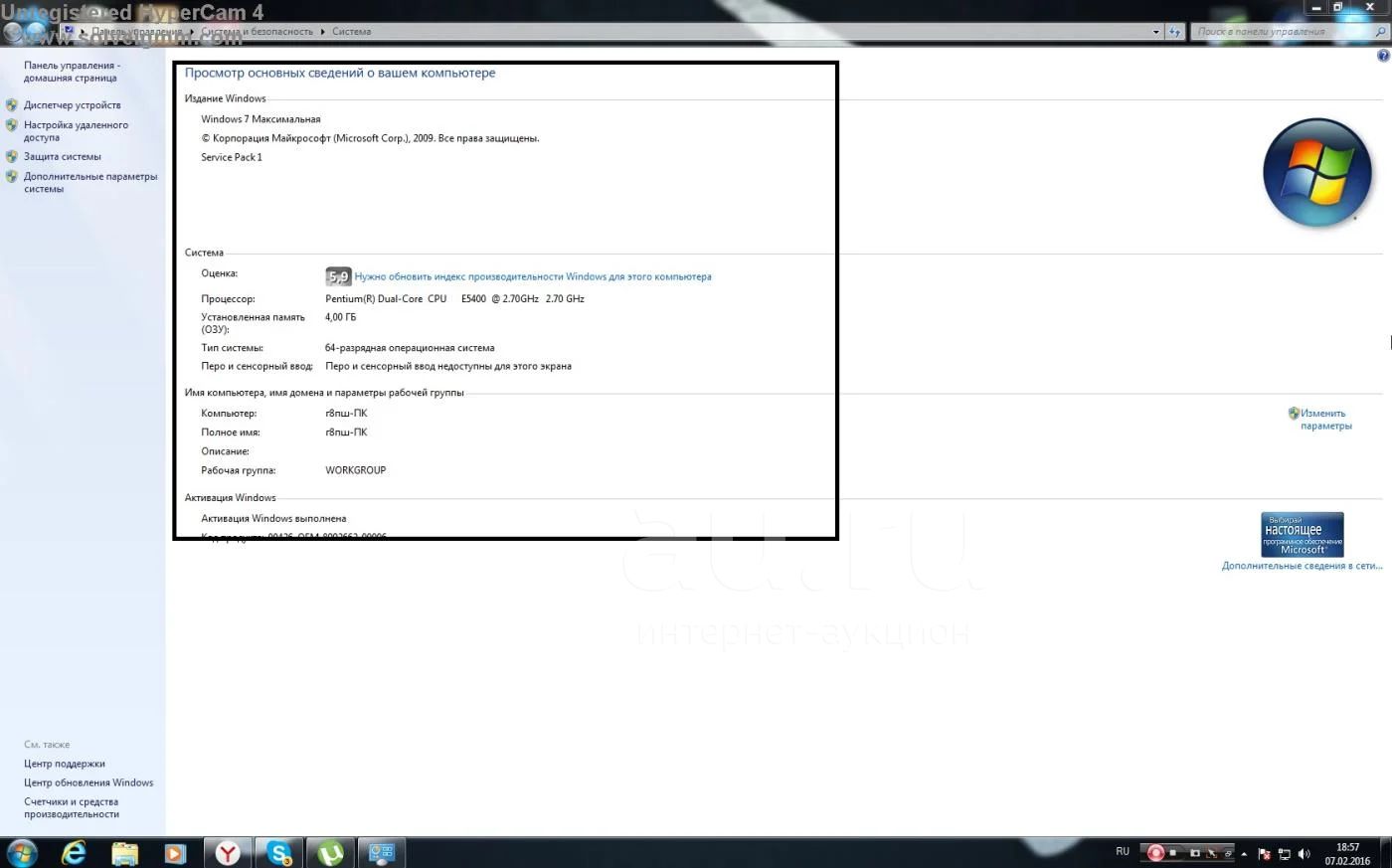Open the address bar history dropdown
This screenshot has width=1392, height=868.
(x=1155, y=32)
